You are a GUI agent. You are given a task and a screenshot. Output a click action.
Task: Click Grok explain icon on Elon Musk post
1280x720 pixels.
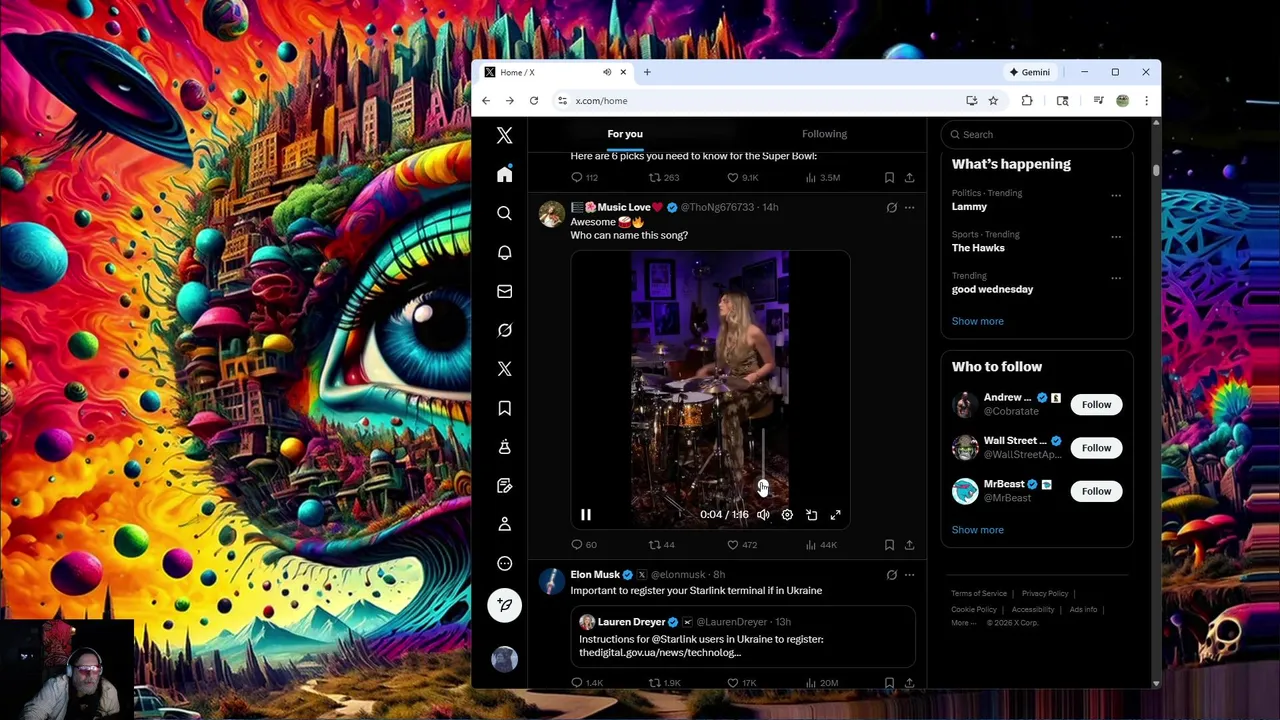(x=891, y=575)
